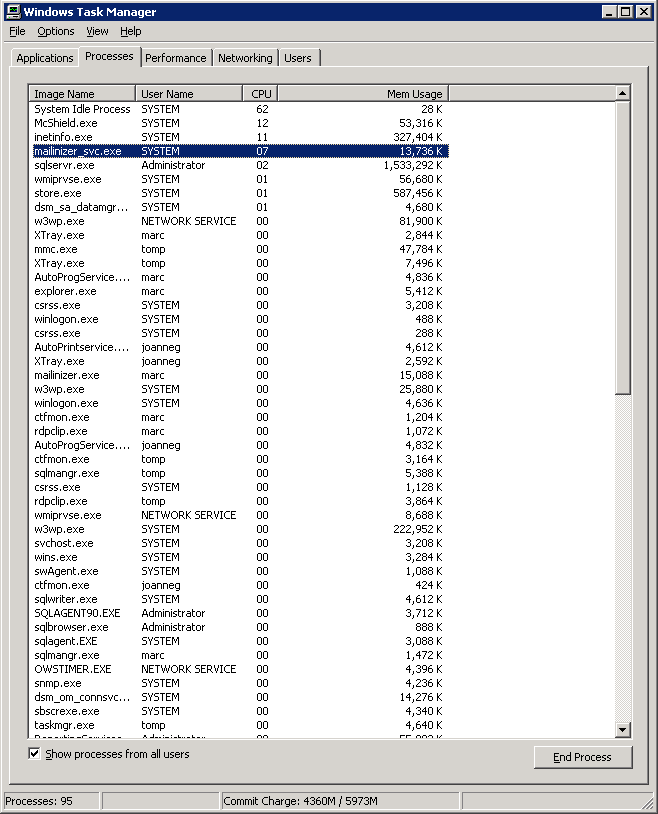Sort by Image Name column header
658x814 pixels.
pos(82,94)
